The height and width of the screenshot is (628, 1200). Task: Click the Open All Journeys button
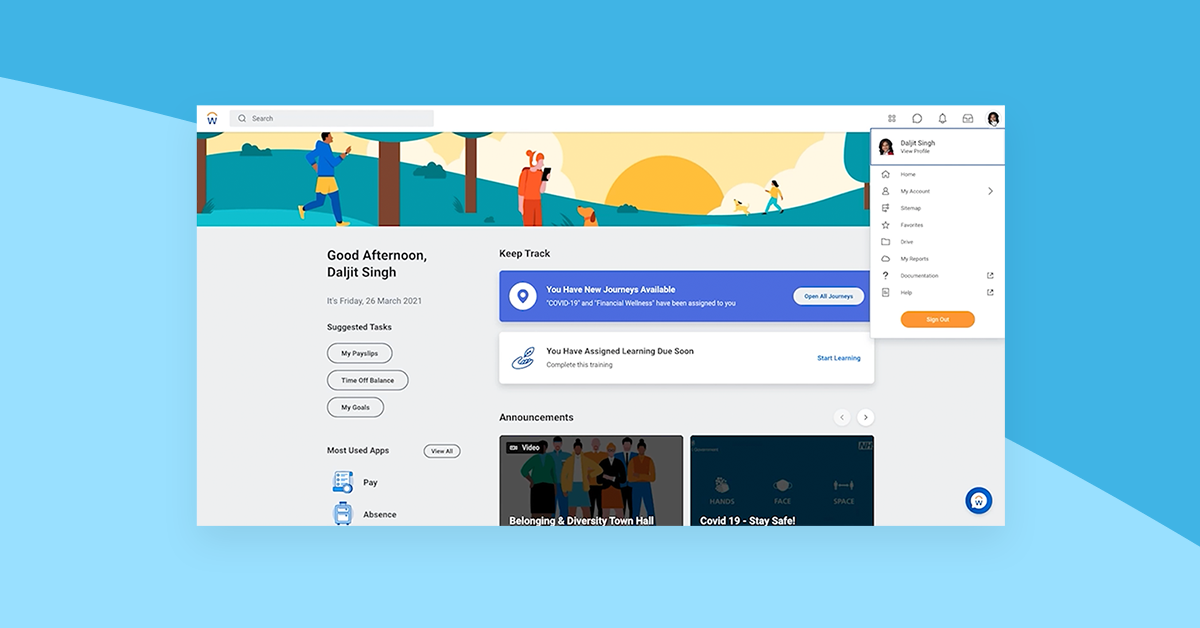click(x=828, y=295)
